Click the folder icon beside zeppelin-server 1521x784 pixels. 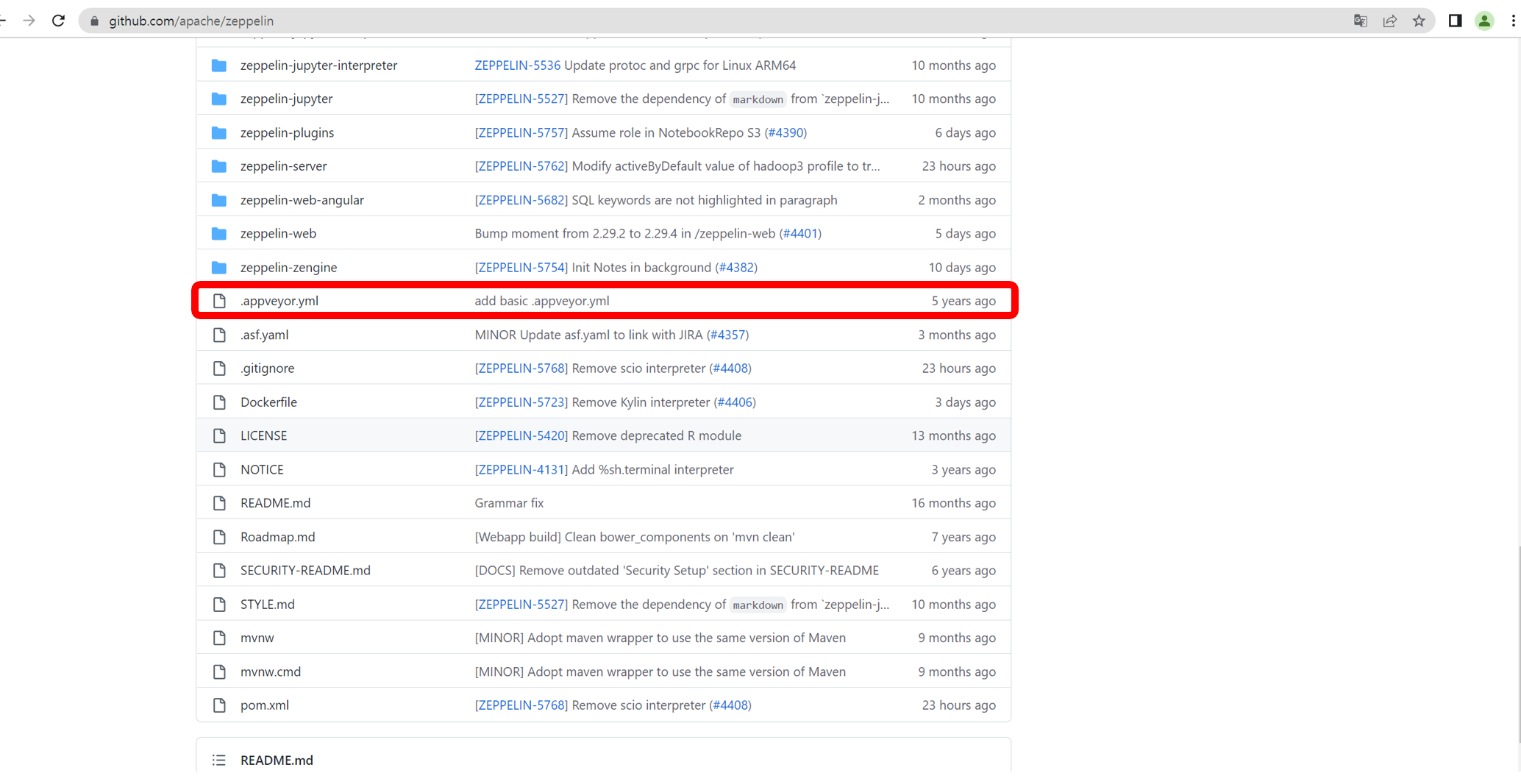(219, 166)
